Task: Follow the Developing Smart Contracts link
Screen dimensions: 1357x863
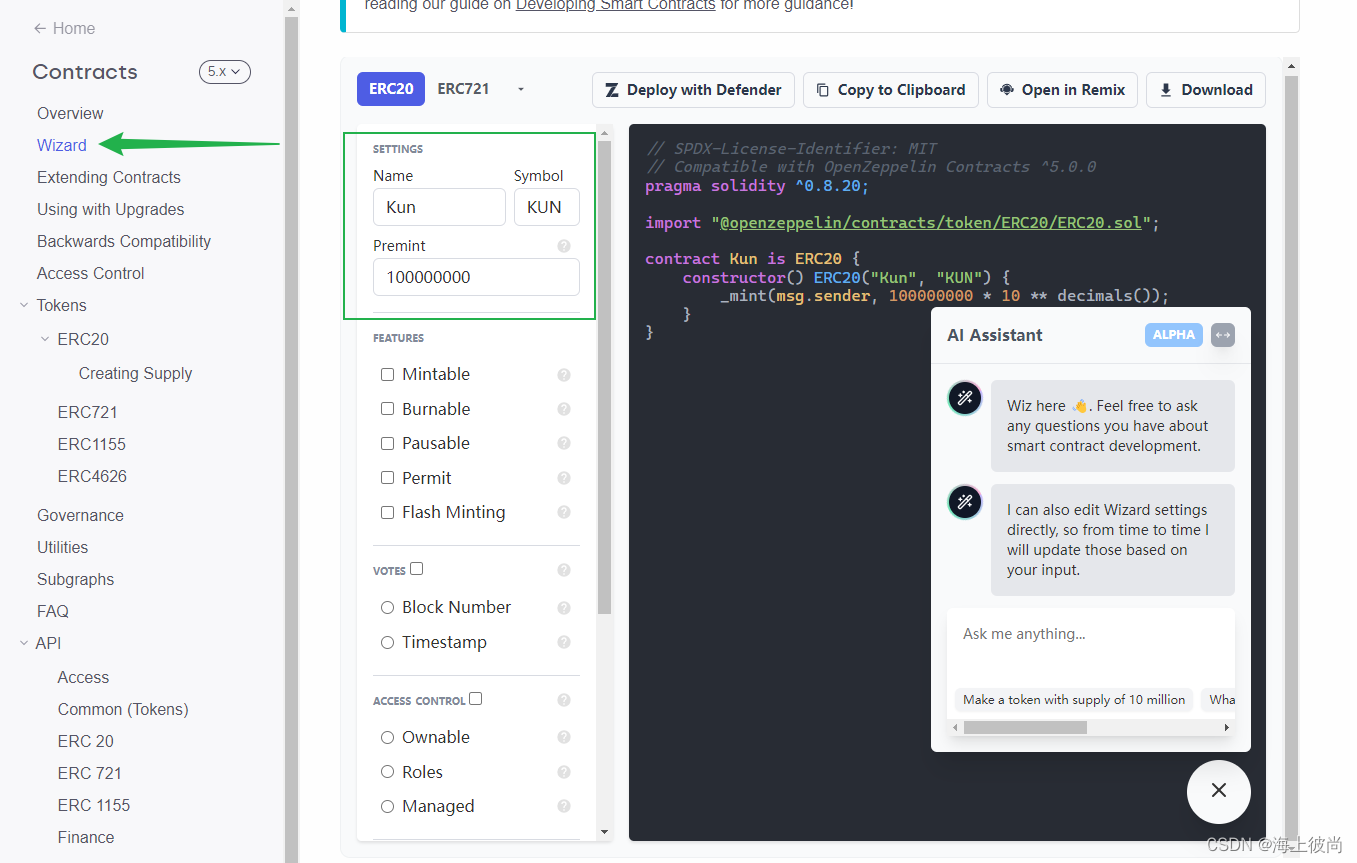Action: pyautogui.click(x=616, y=5)
